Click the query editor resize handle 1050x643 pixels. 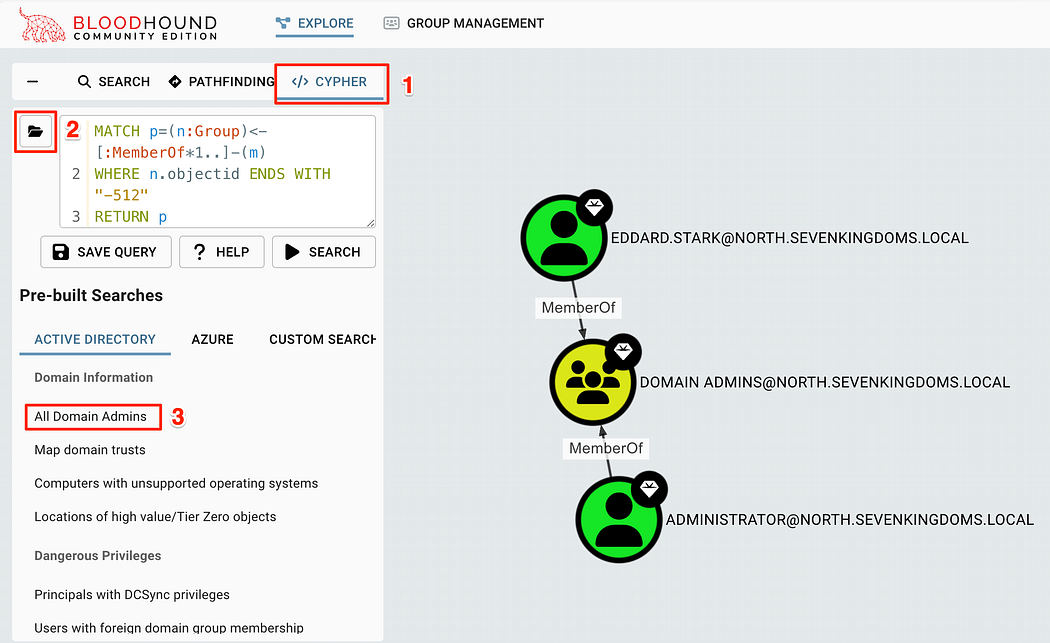pyautogui.click(x=371, y=223)
